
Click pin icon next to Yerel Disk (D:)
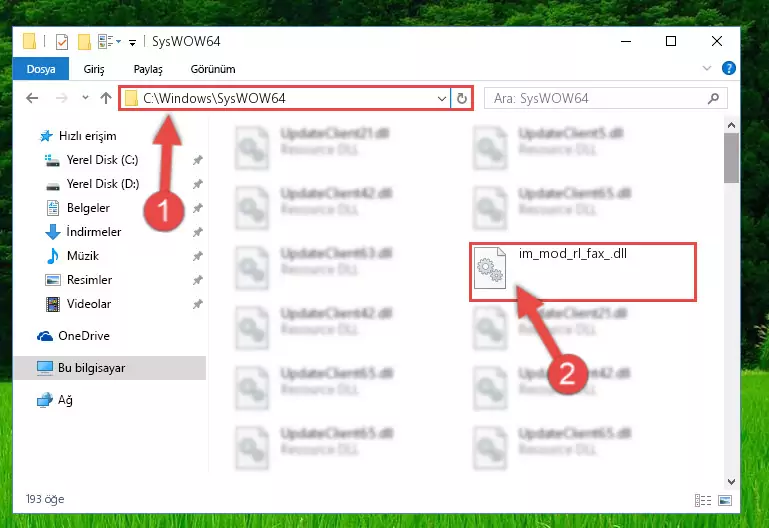coord(198,184)
